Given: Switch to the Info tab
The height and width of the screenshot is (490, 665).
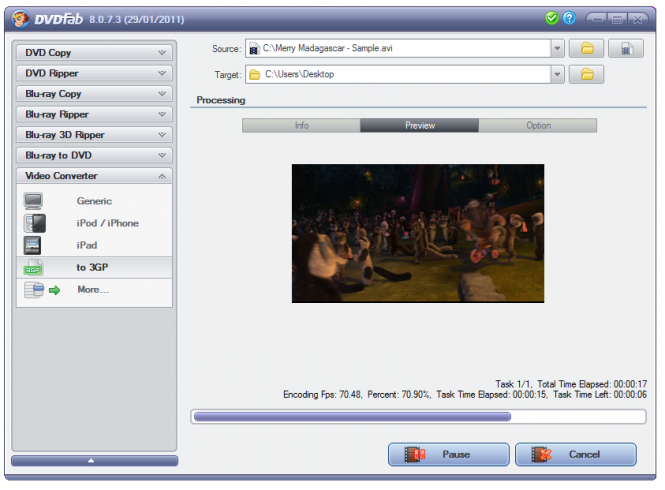Looking at the screenshot, I should click(301, 126).
